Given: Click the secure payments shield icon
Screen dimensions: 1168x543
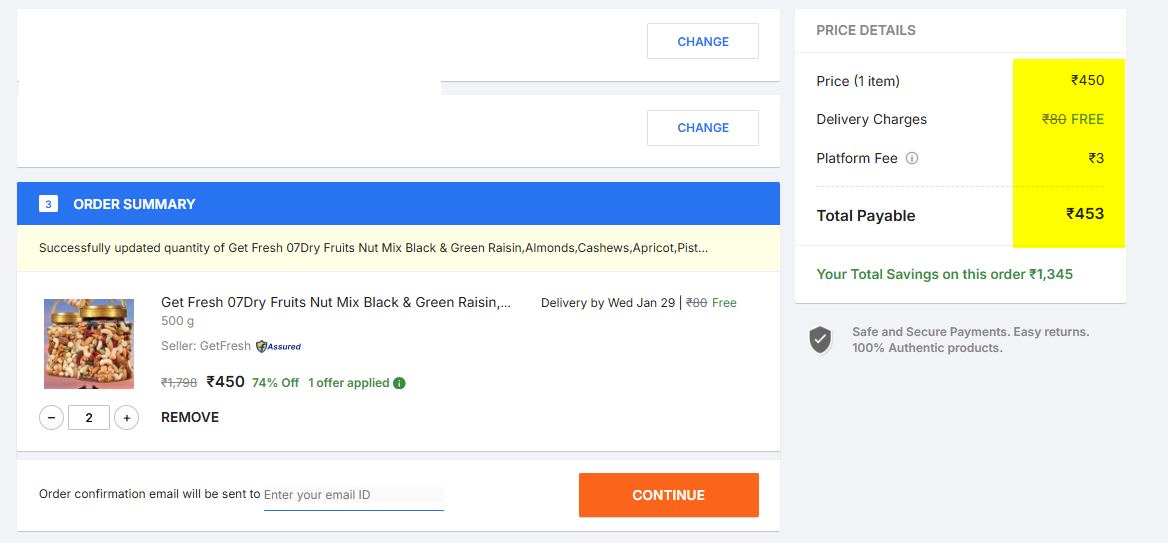Looking at the screenshot, I should coord(820,340).
